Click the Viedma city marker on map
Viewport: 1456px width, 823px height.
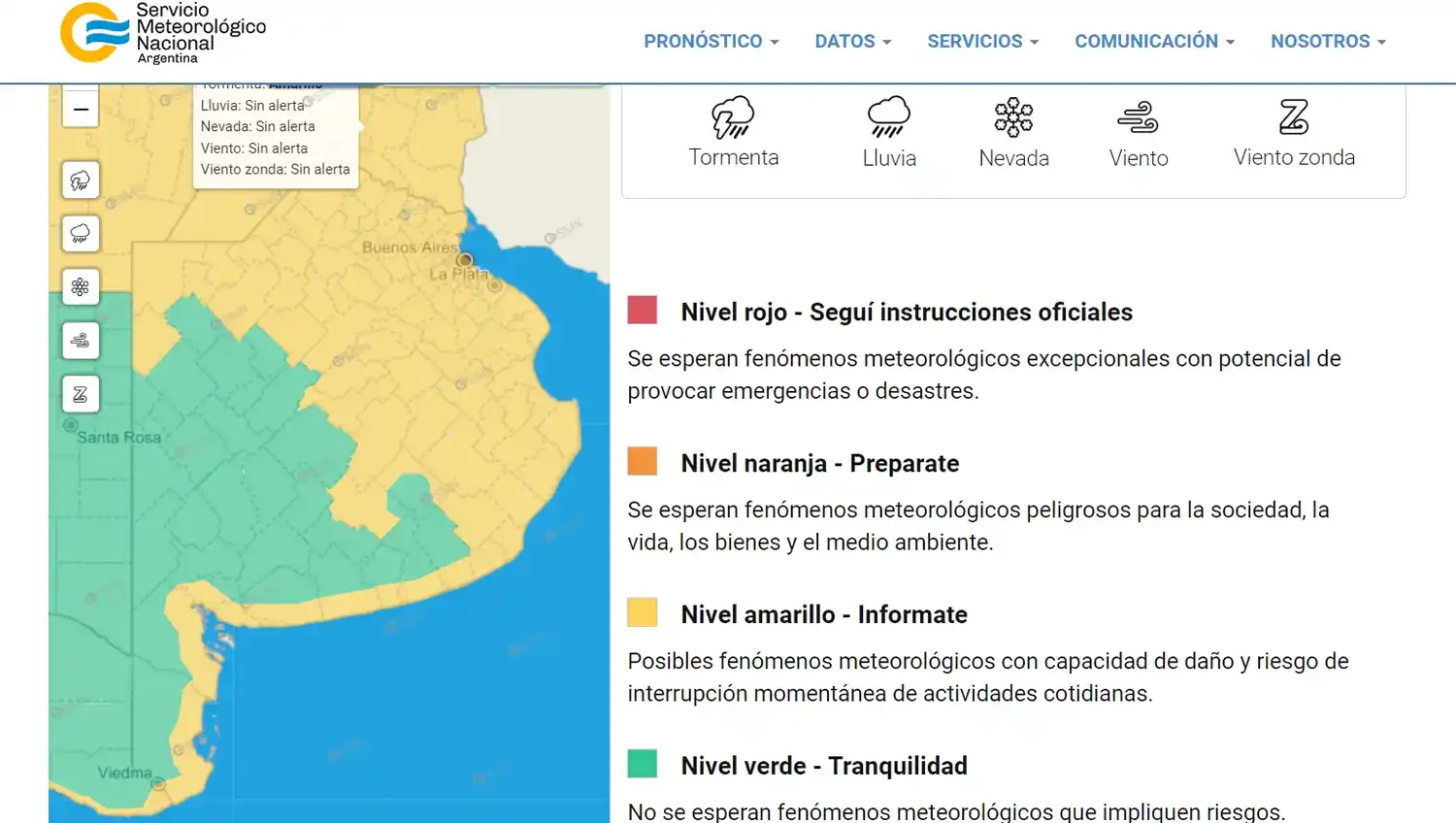click(158, 783)
